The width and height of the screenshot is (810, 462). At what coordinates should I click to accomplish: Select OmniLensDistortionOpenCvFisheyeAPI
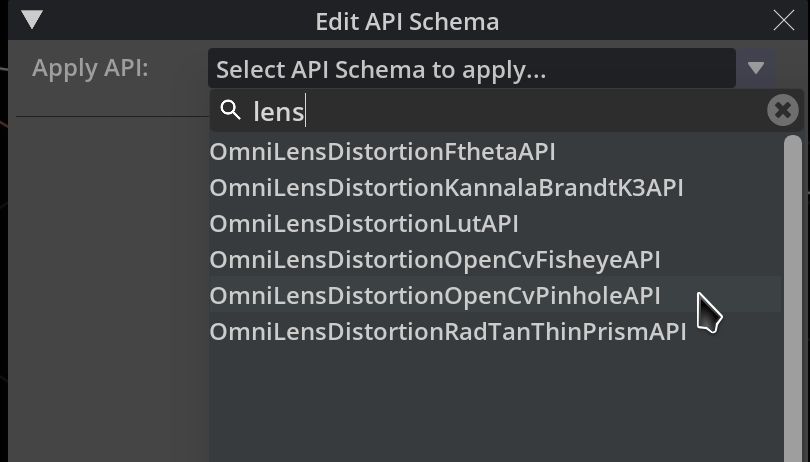(x=435, y=260)
